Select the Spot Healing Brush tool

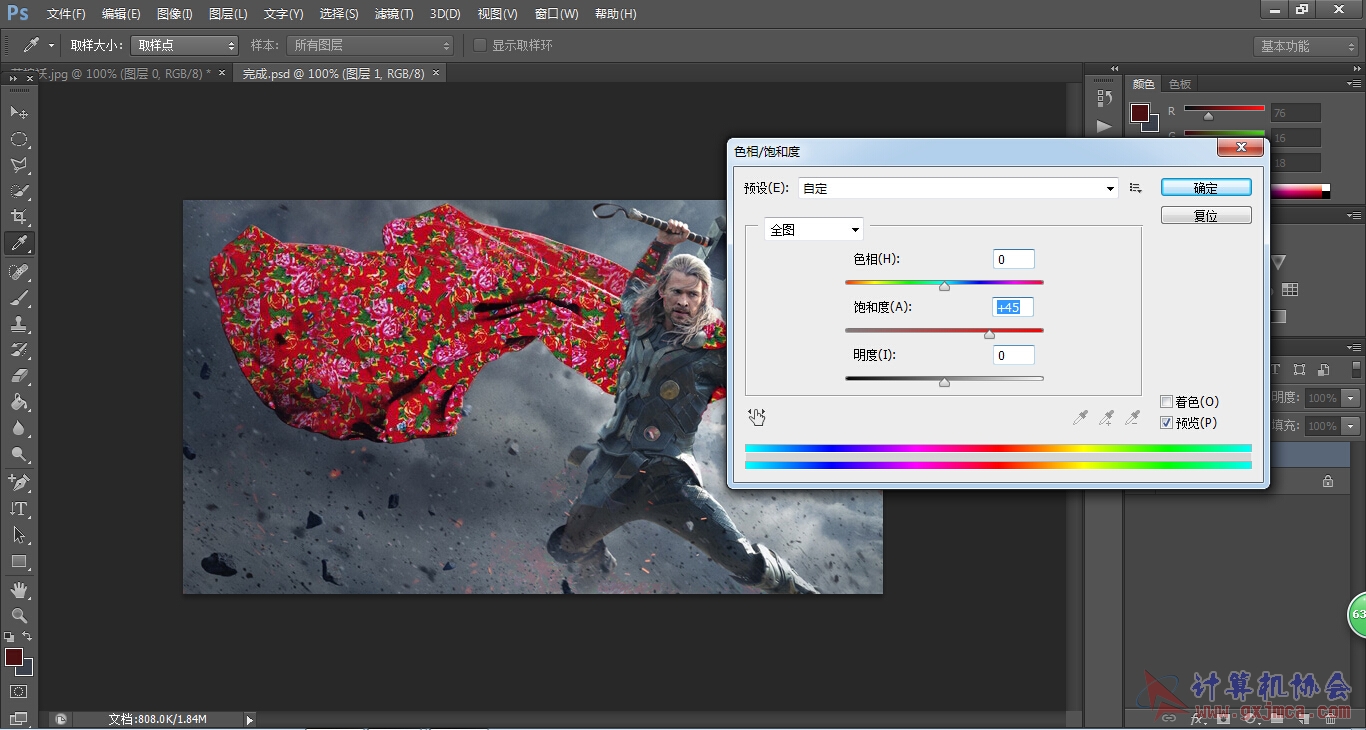(18, 272)
